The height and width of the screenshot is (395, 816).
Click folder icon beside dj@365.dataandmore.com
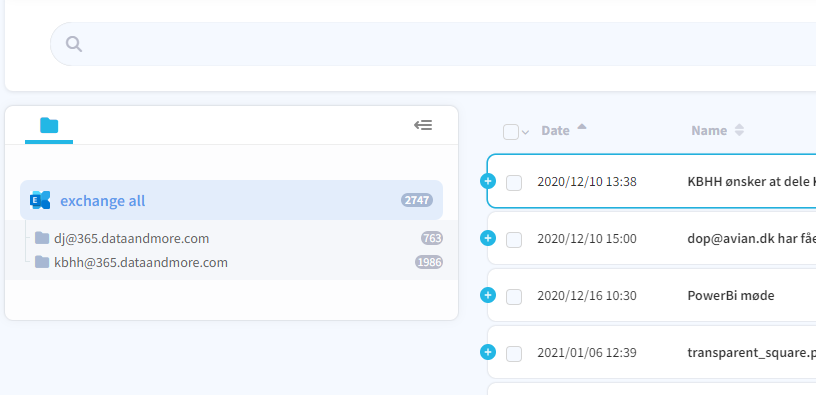coord(42,238)
